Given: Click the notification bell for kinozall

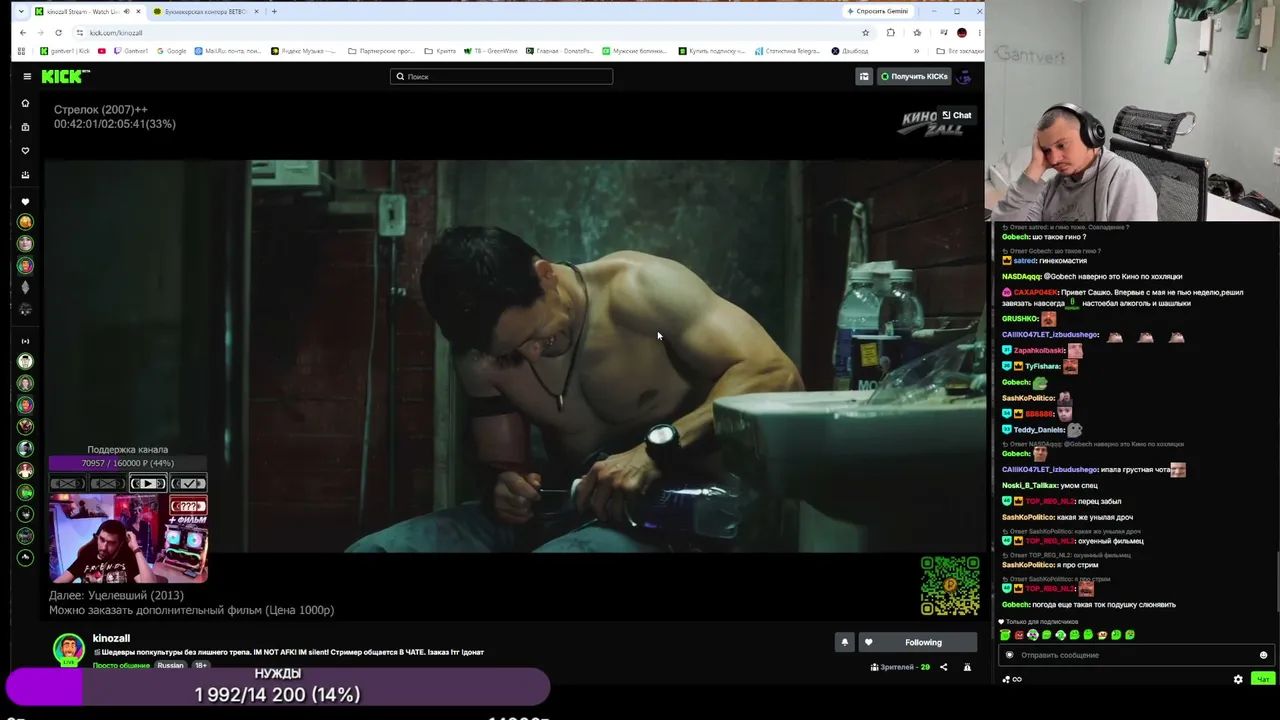Looking at the screenshot, I should tap(844, 642).
